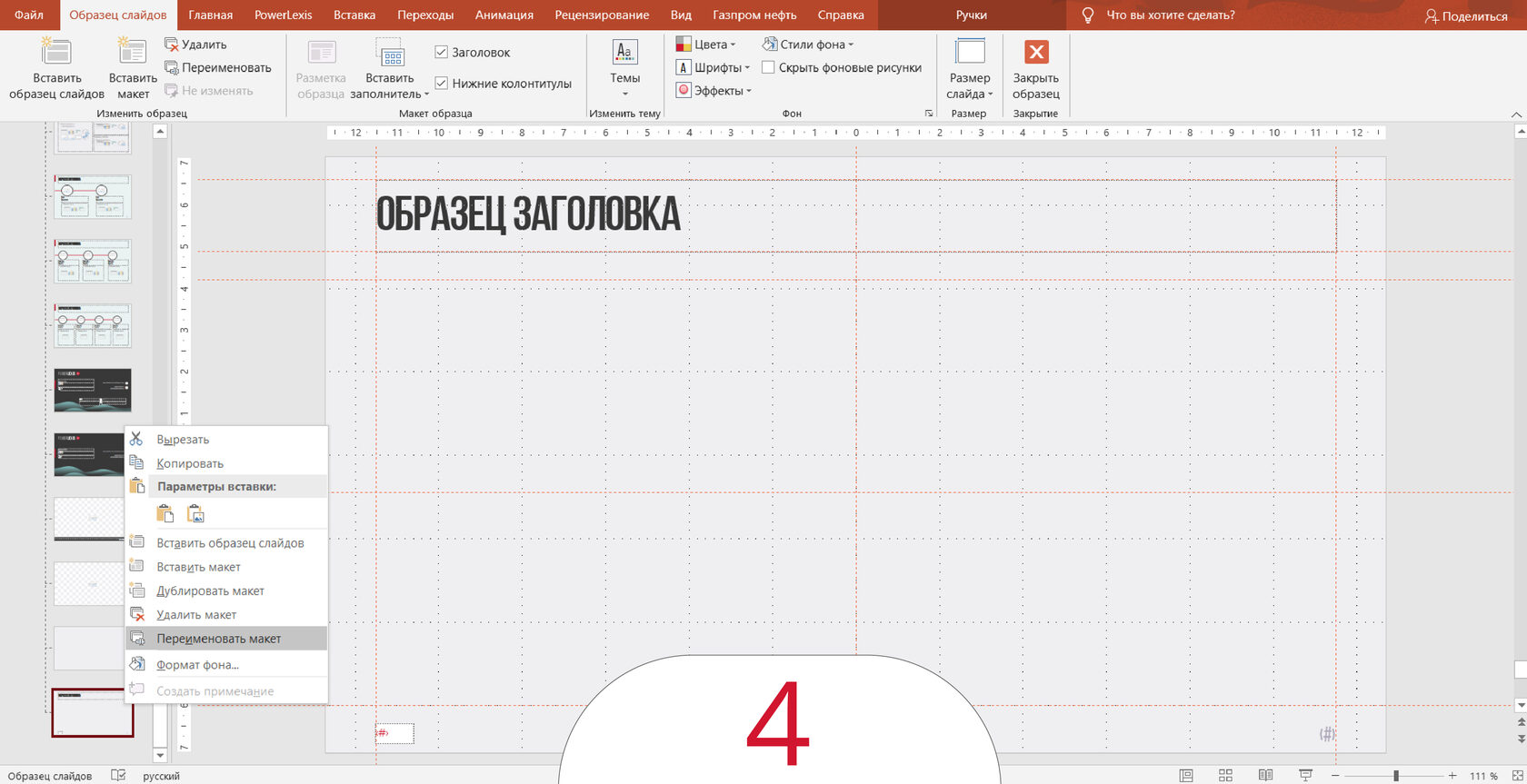The width and height of the screenshot is (1527, 784).
Task: Choose Вырезать in the context menu
Action: pos(226,439)
